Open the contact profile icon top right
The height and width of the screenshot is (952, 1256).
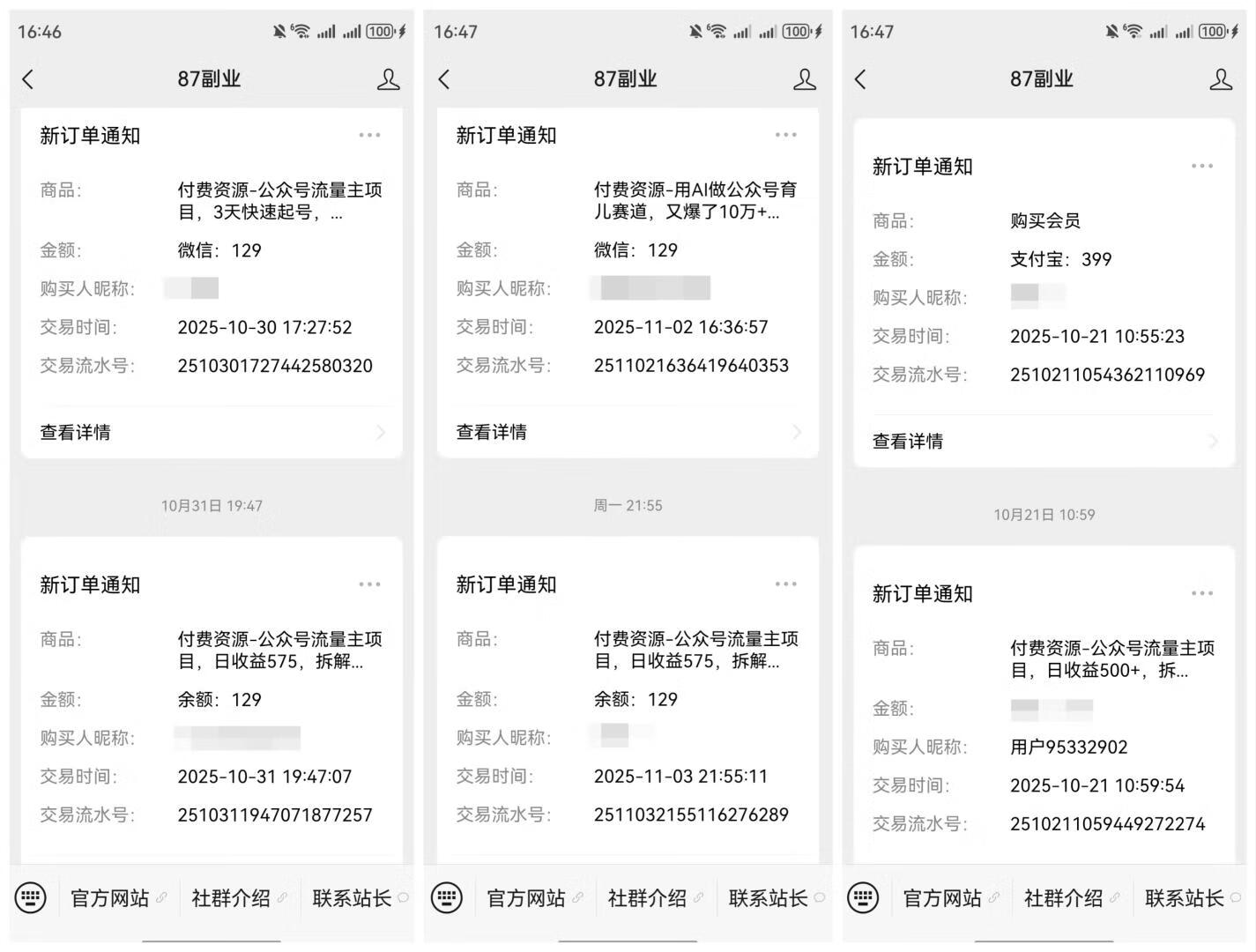388,78
